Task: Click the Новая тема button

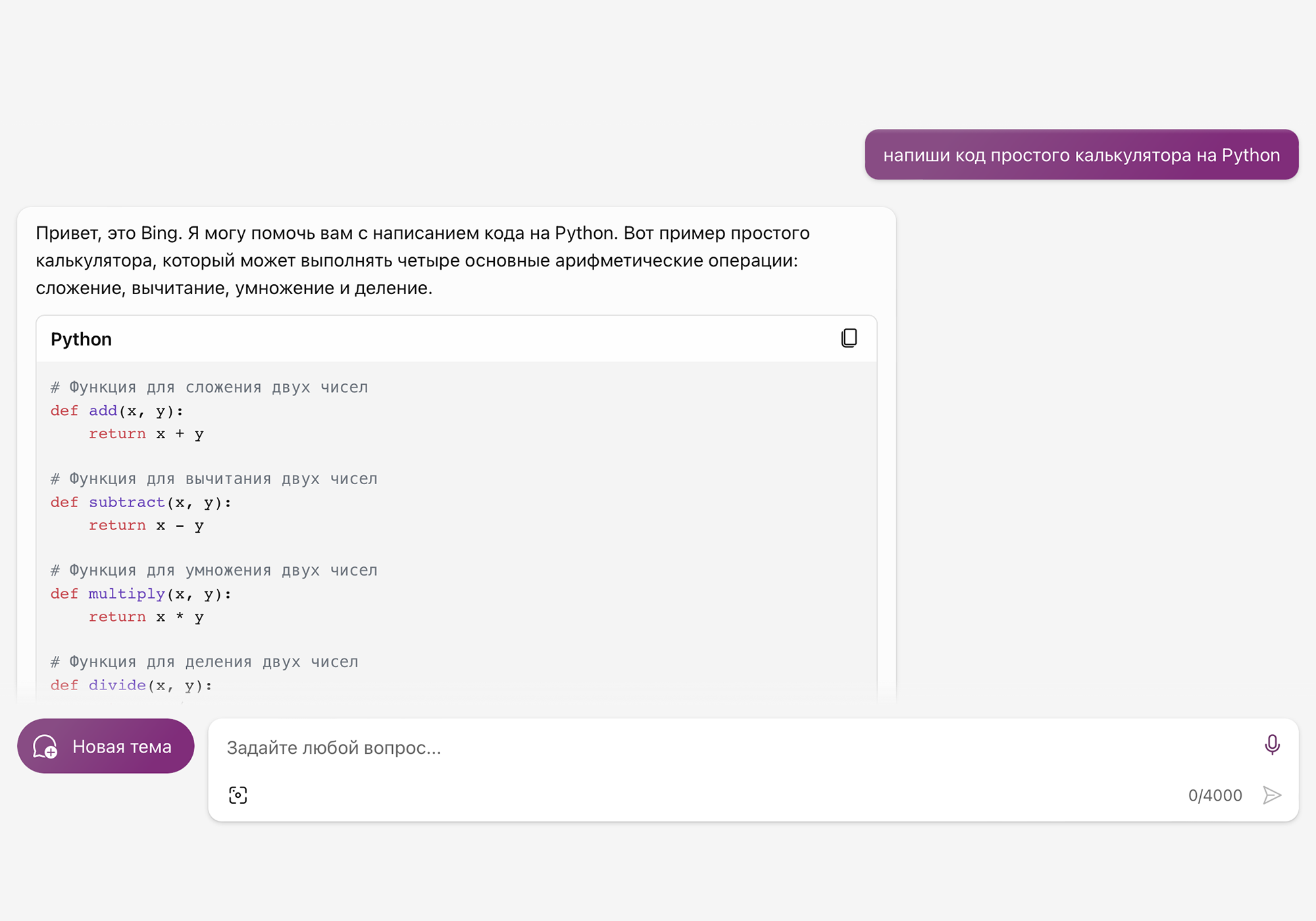Action: tap(106, 746)
